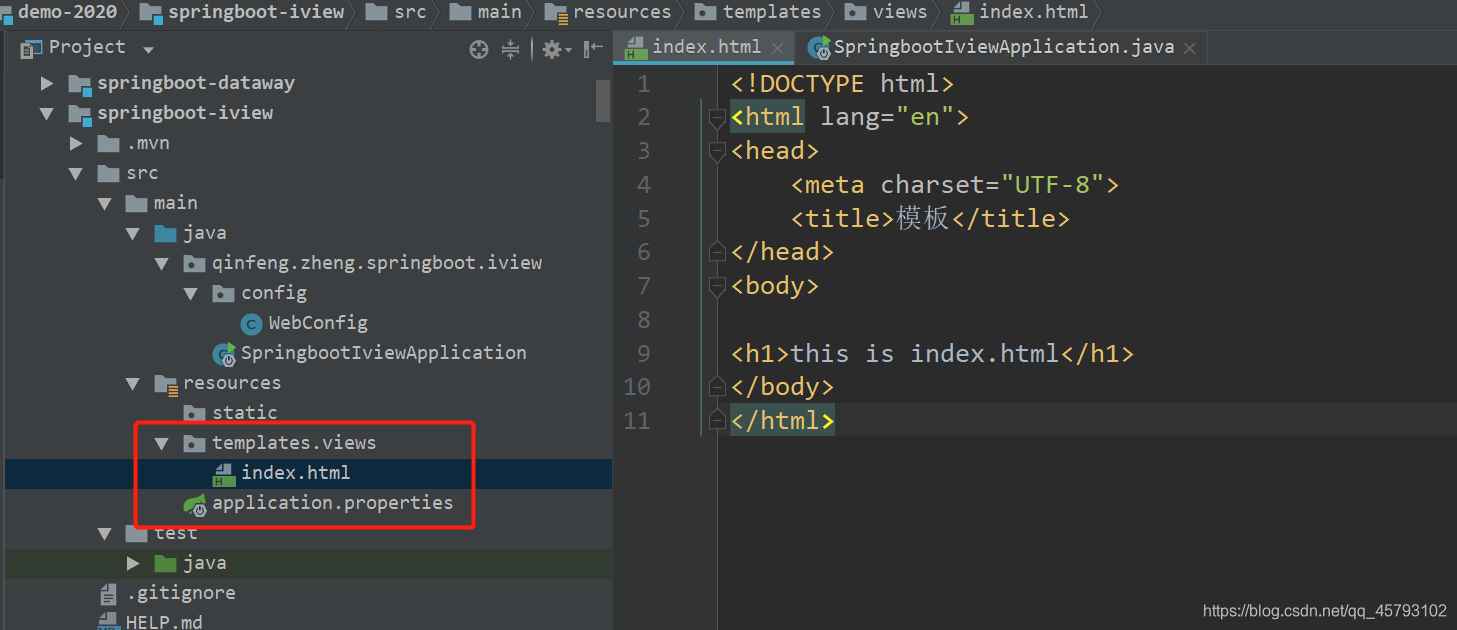Screen dimensions: 1457x630
Task: Collapse the templates.views folder
Action: (162, 443)
